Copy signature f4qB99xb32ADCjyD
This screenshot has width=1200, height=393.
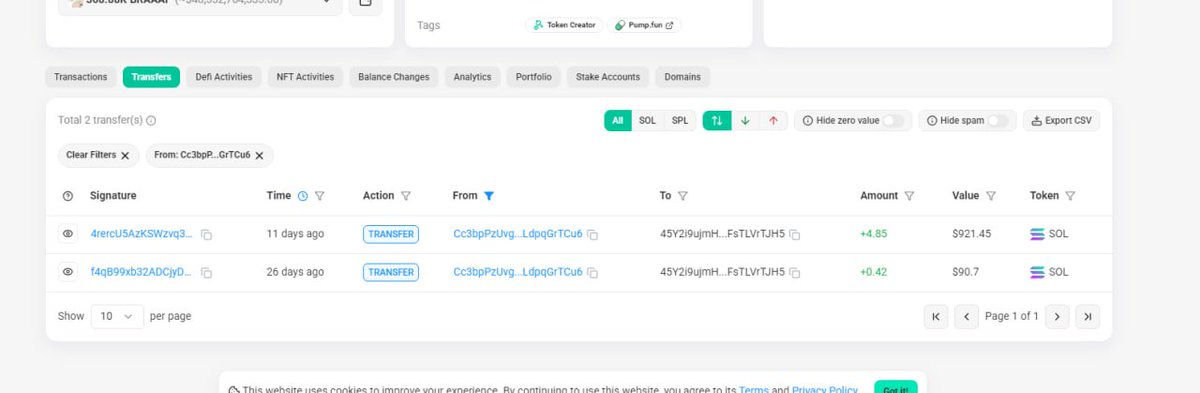[207, 273]
